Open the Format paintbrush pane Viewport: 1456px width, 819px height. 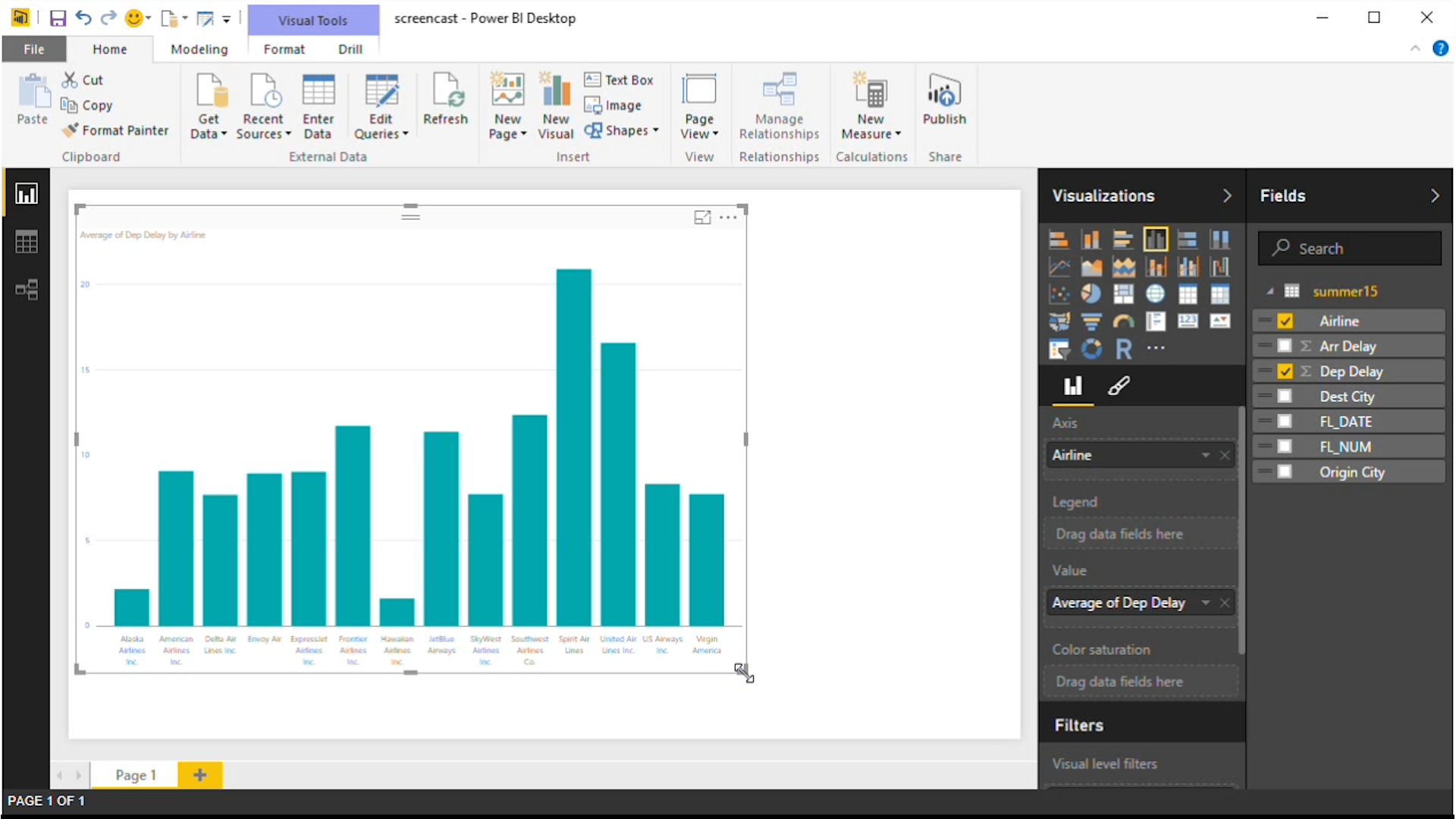pyautogui.click(x=1119, y=386)
